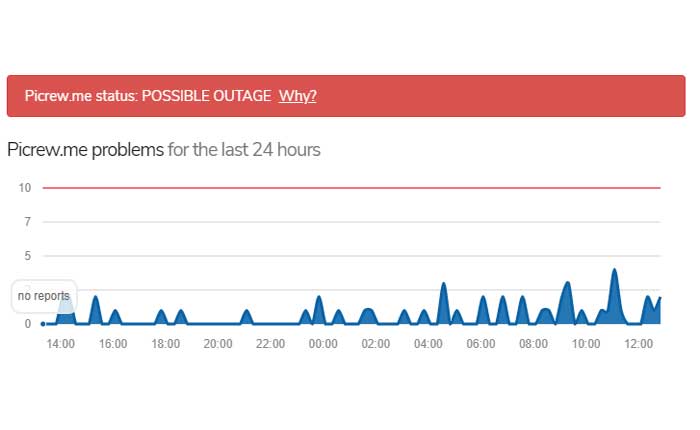Viewport: 700px width, 430px height.
Task: Select the 20:00 x-axis time label
Action: pos(218,344)
